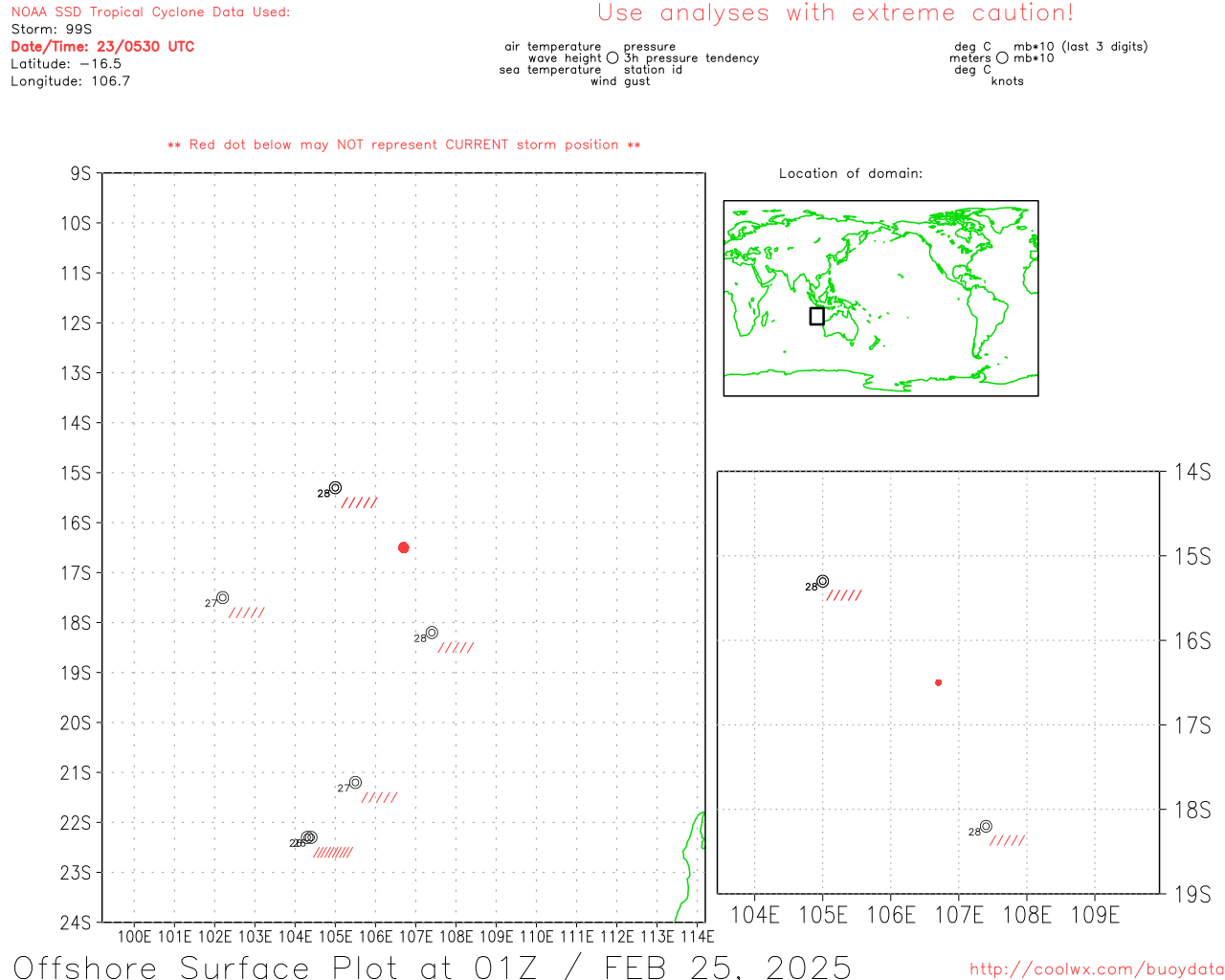Click the 'Longitude: 106.7' text
Screen dimensions: 1225x980
coord(70,81)
